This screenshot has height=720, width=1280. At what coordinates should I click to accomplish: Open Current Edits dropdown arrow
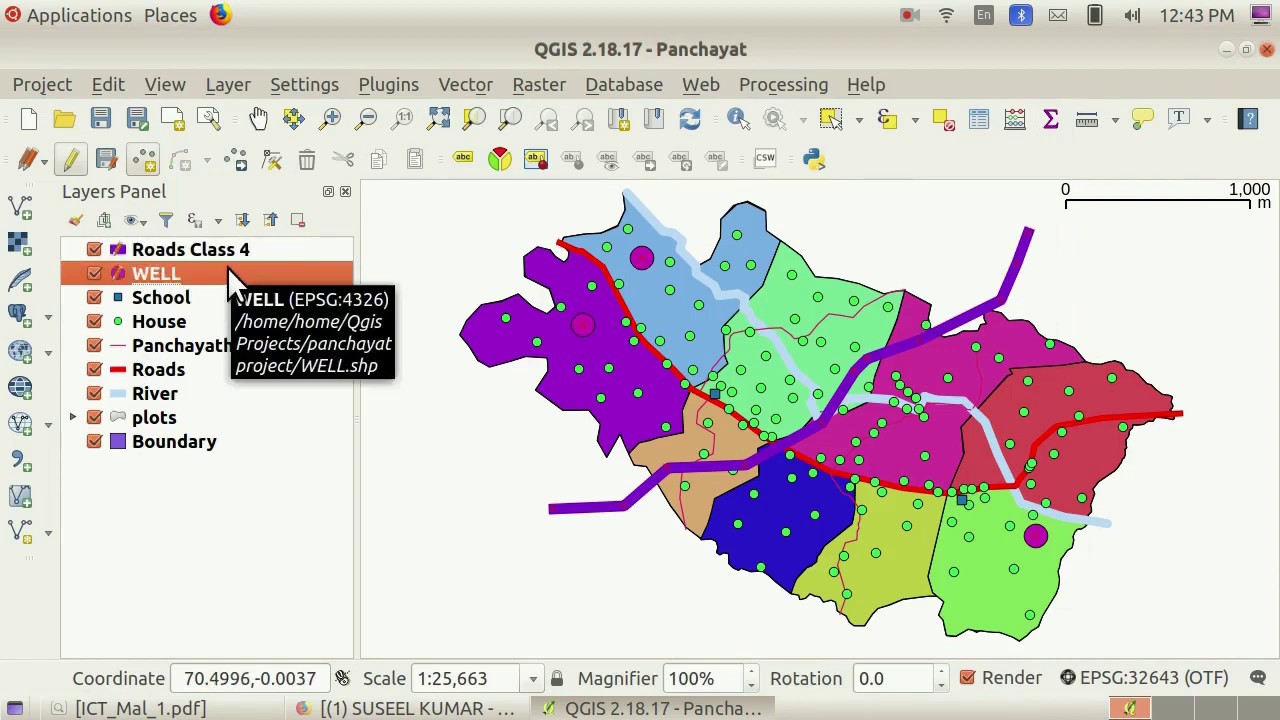tap(44, 159)
